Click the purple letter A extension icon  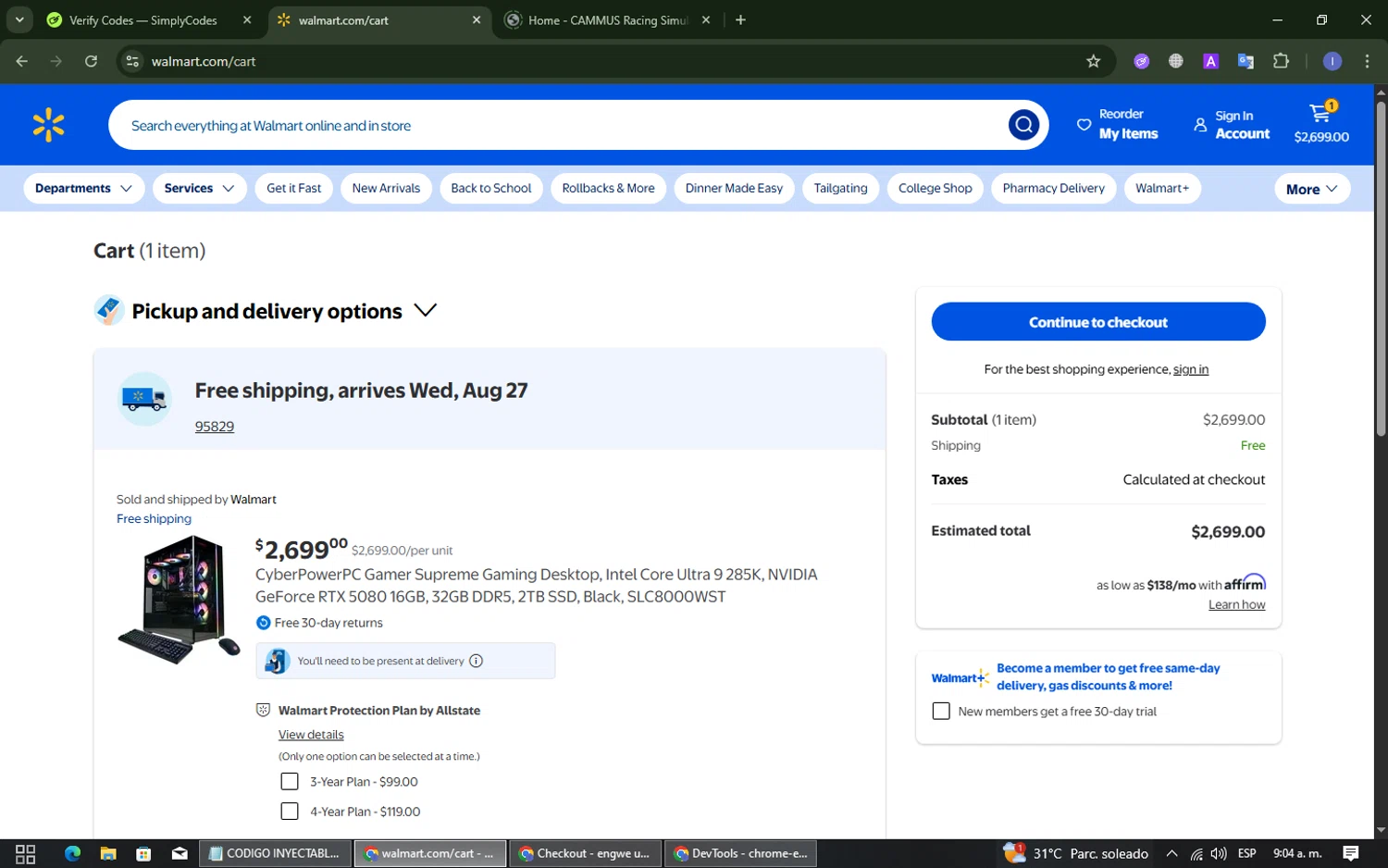(1210, 61)
